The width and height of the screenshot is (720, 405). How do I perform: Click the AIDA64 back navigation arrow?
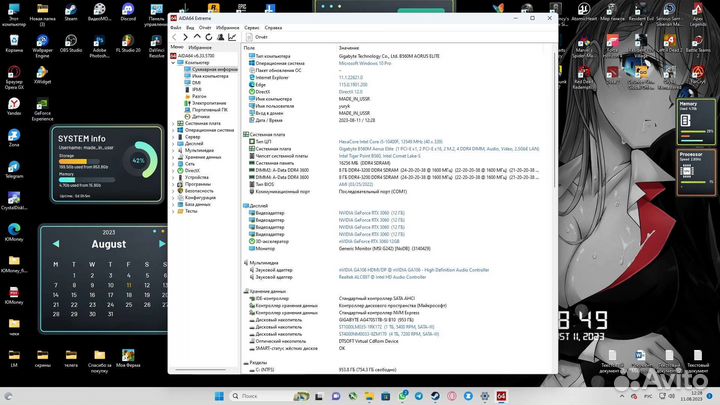tap(174, 37)
